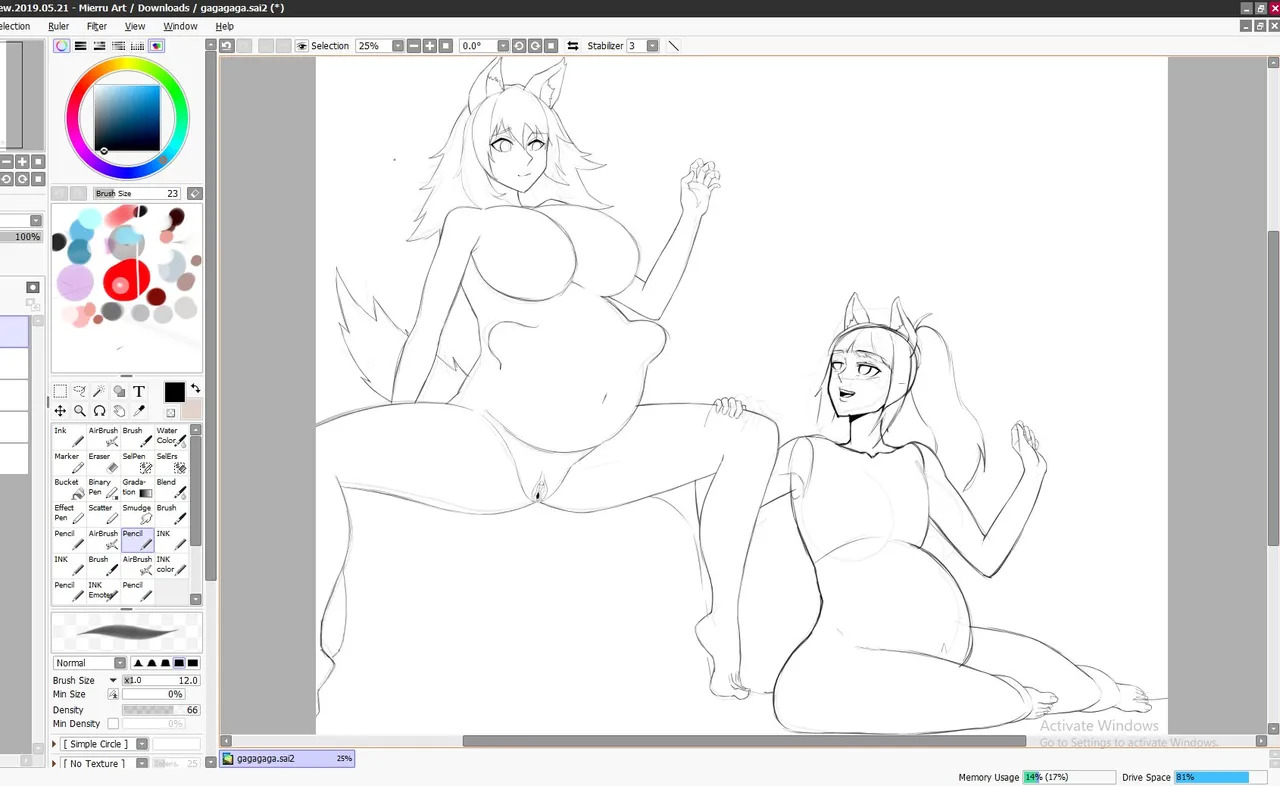Viewport: 1280px width, 786px height.
Task: Rotate canvas counter-clockwise in toolbar
Action: coord(519,46)
